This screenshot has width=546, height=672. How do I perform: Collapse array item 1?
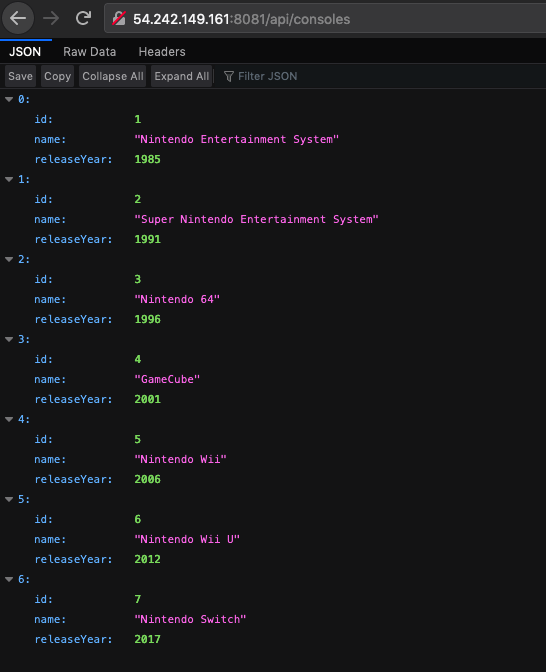(x=9, y=180)
